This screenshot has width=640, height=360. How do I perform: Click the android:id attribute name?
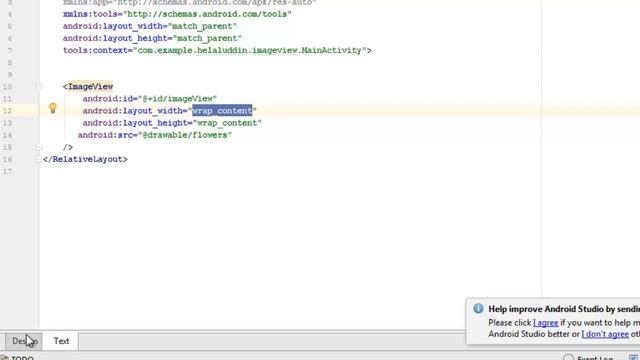click(108, 99)
